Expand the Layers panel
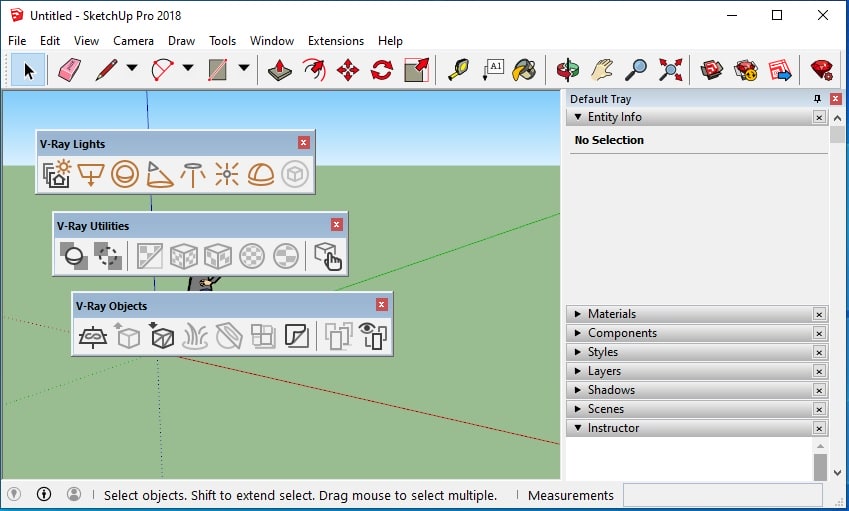The width and height of the screenshot is (849, 511). (x=578, y=370)
